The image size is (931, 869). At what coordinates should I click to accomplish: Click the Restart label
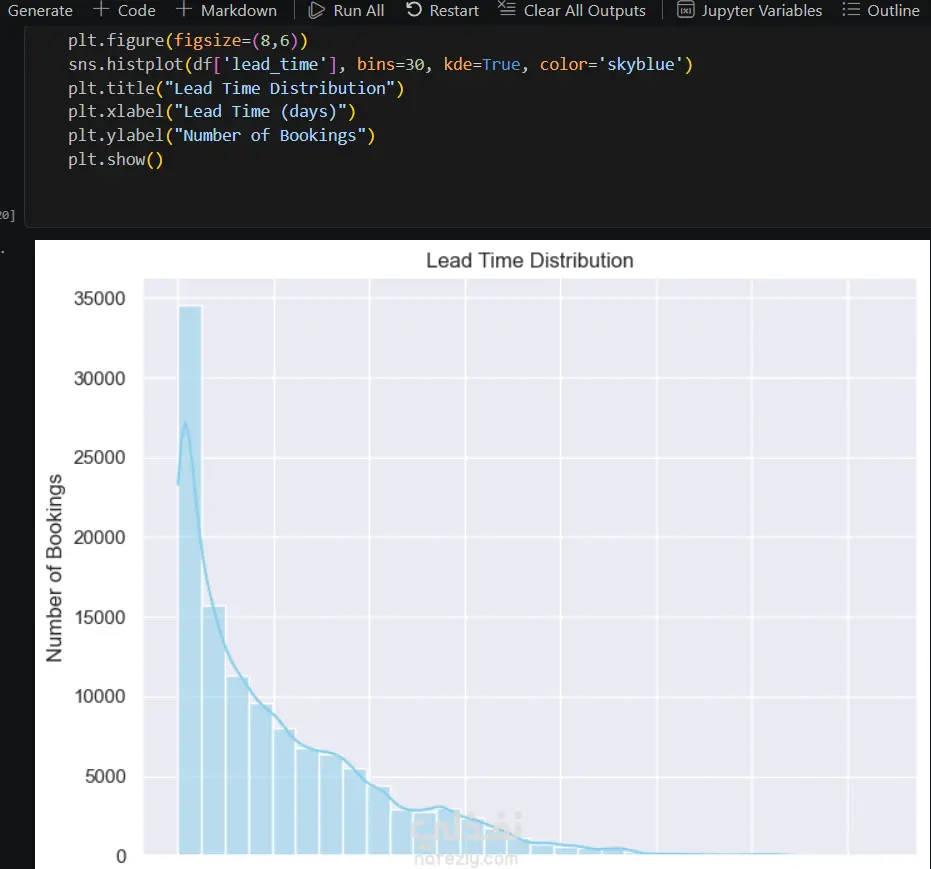tap(454, 11)
